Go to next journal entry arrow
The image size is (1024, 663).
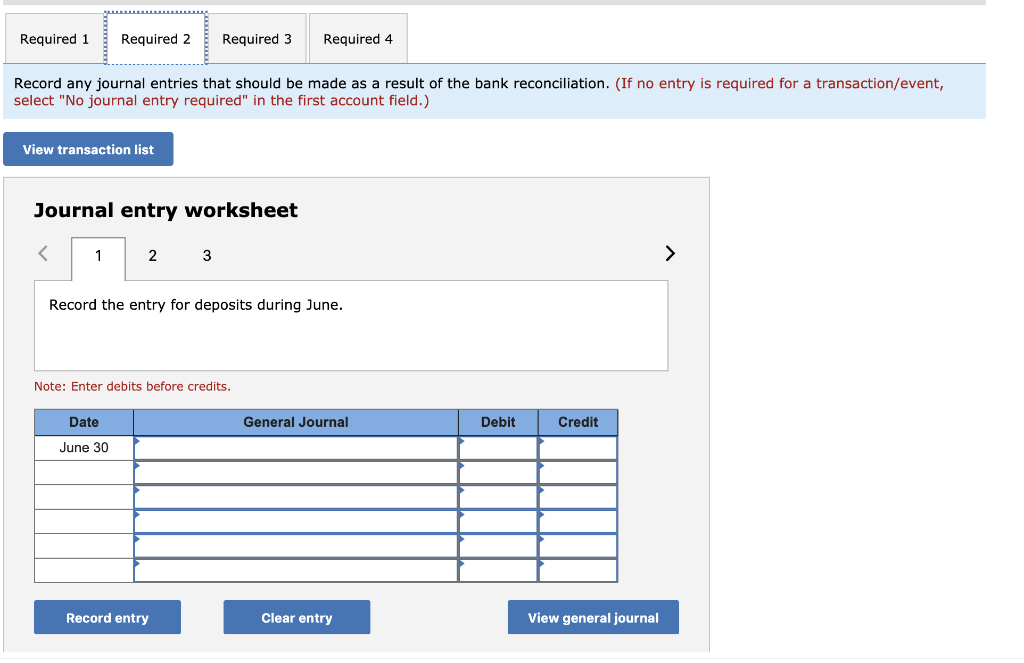coord(669,253)
